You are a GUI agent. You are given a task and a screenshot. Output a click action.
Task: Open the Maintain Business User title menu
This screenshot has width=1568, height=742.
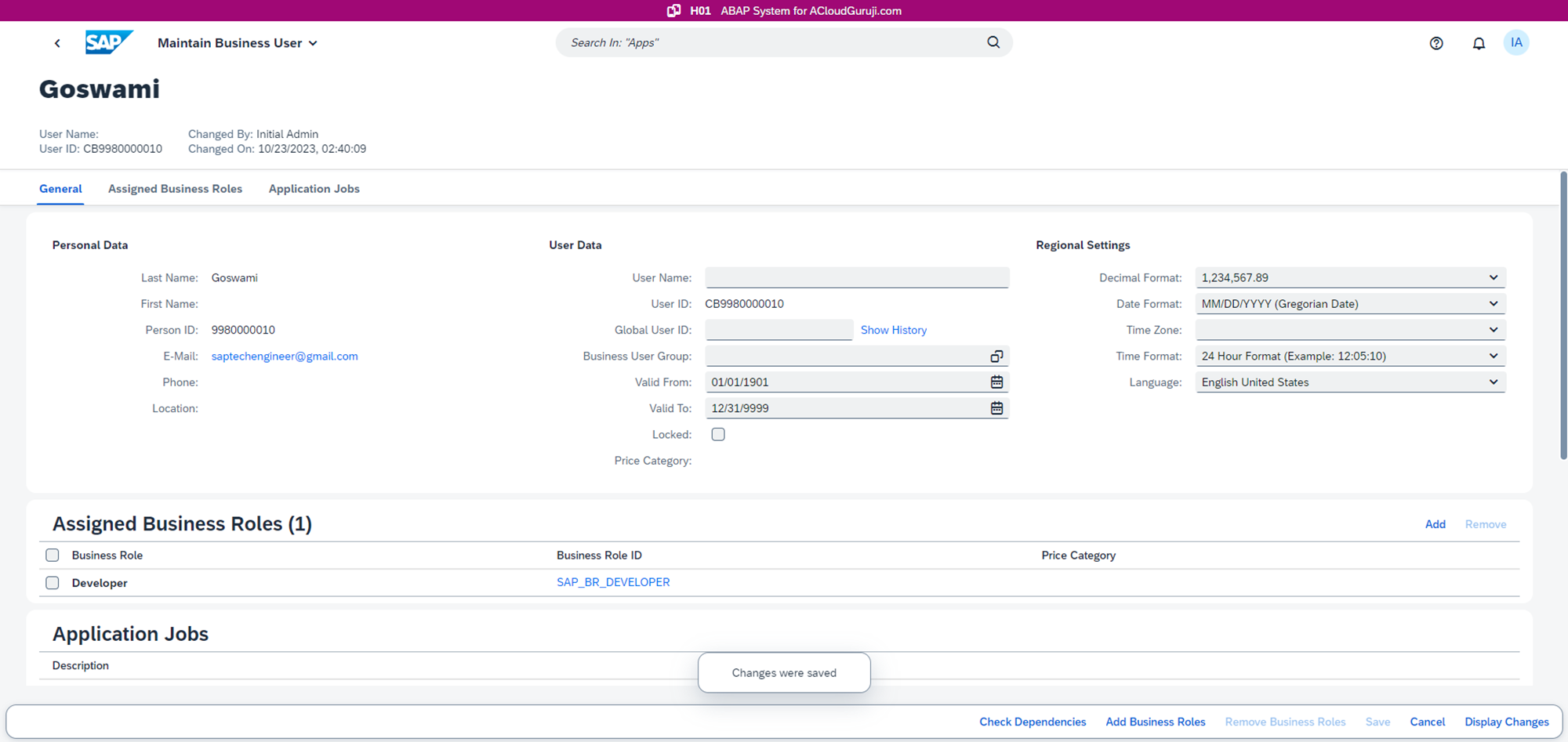[238, 43]
